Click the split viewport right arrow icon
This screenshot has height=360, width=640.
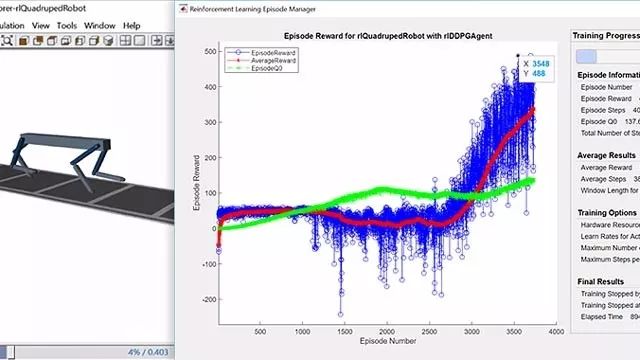click(x=157, y=40)
